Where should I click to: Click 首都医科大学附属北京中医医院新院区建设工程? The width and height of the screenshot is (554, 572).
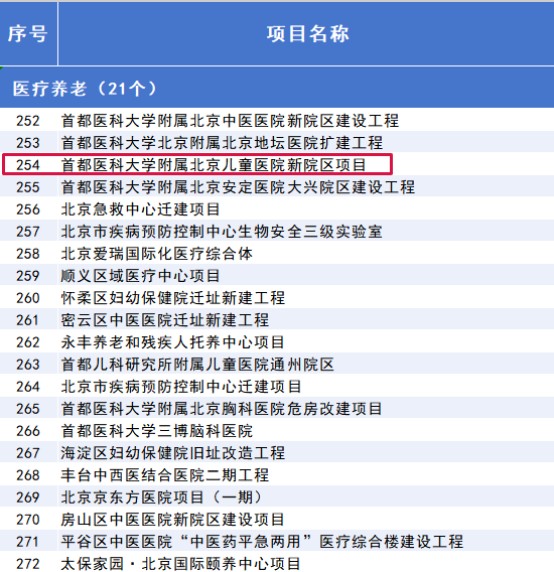pyautogui.click(x=230, y=121)
